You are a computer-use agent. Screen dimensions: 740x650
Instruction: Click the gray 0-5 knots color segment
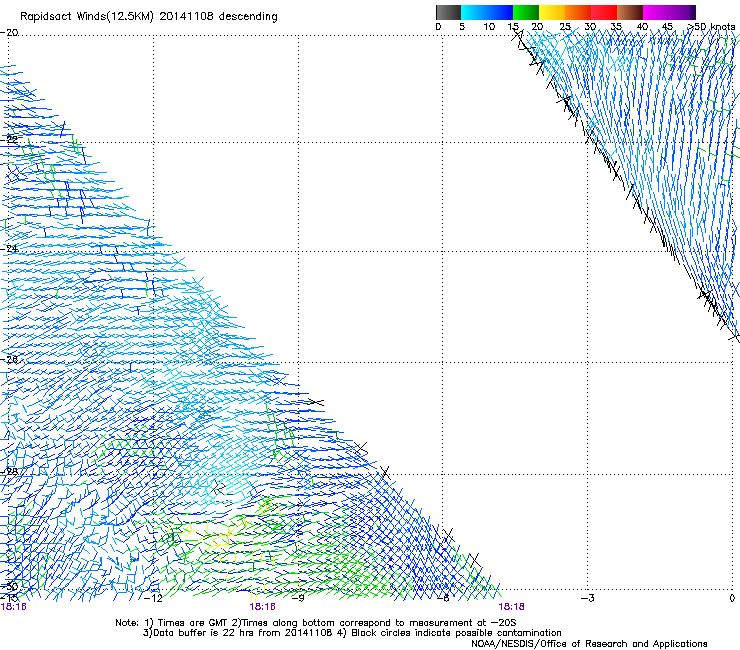coord(448,12)
